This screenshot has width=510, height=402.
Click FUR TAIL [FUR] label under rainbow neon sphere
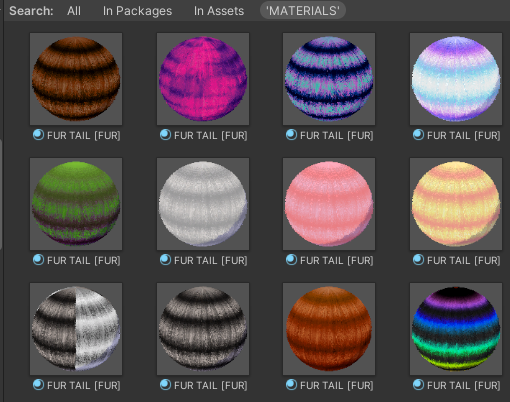(x=464, y=386)
